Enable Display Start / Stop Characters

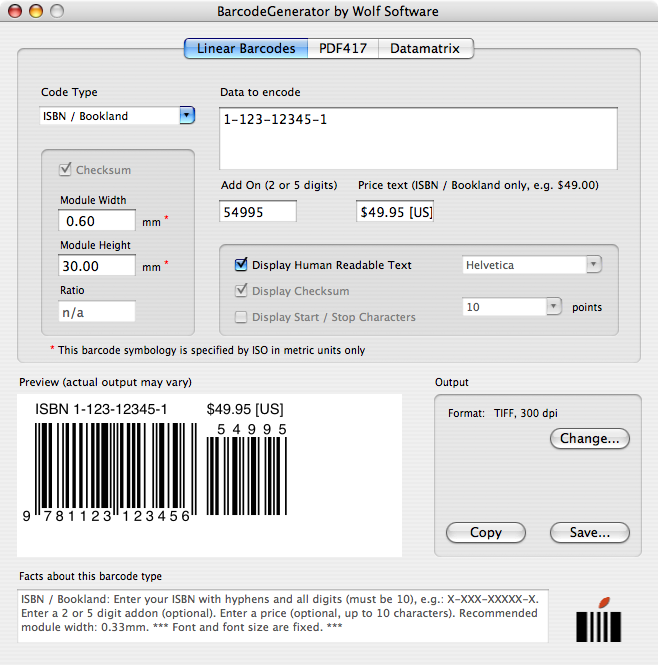click(241, 317)
